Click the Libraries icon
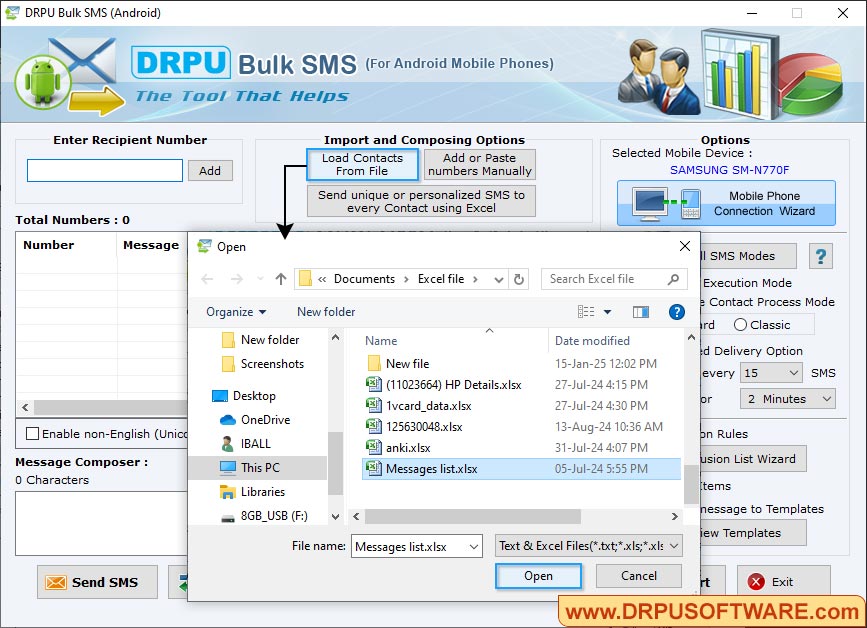This screenshot has height=628, width=867. pos(228,491)
